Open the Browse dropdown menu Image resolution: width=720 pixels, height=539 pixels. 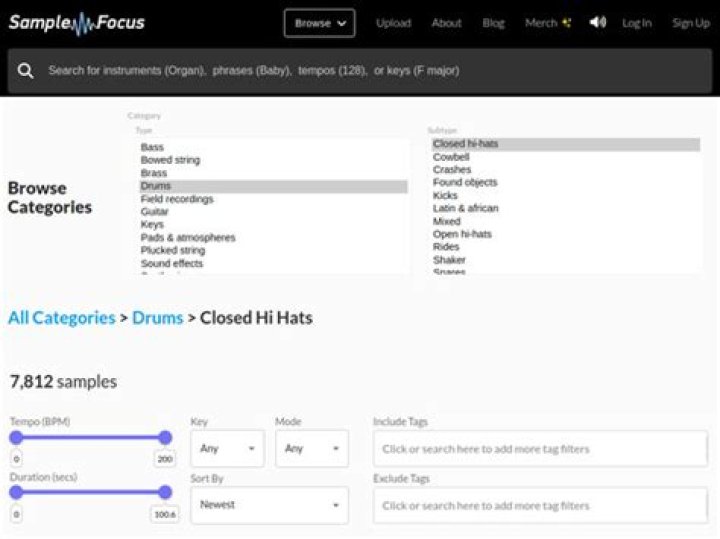click(x=319, y=23)
